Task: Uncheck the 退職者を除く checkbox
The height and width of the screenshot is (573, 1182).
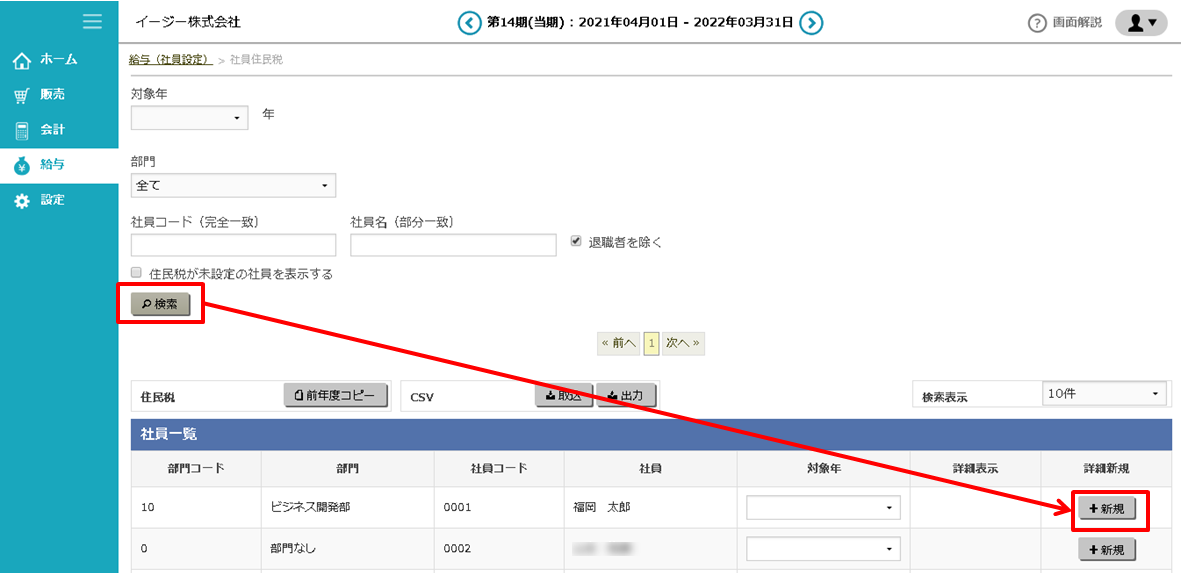Action: [576, 241]
